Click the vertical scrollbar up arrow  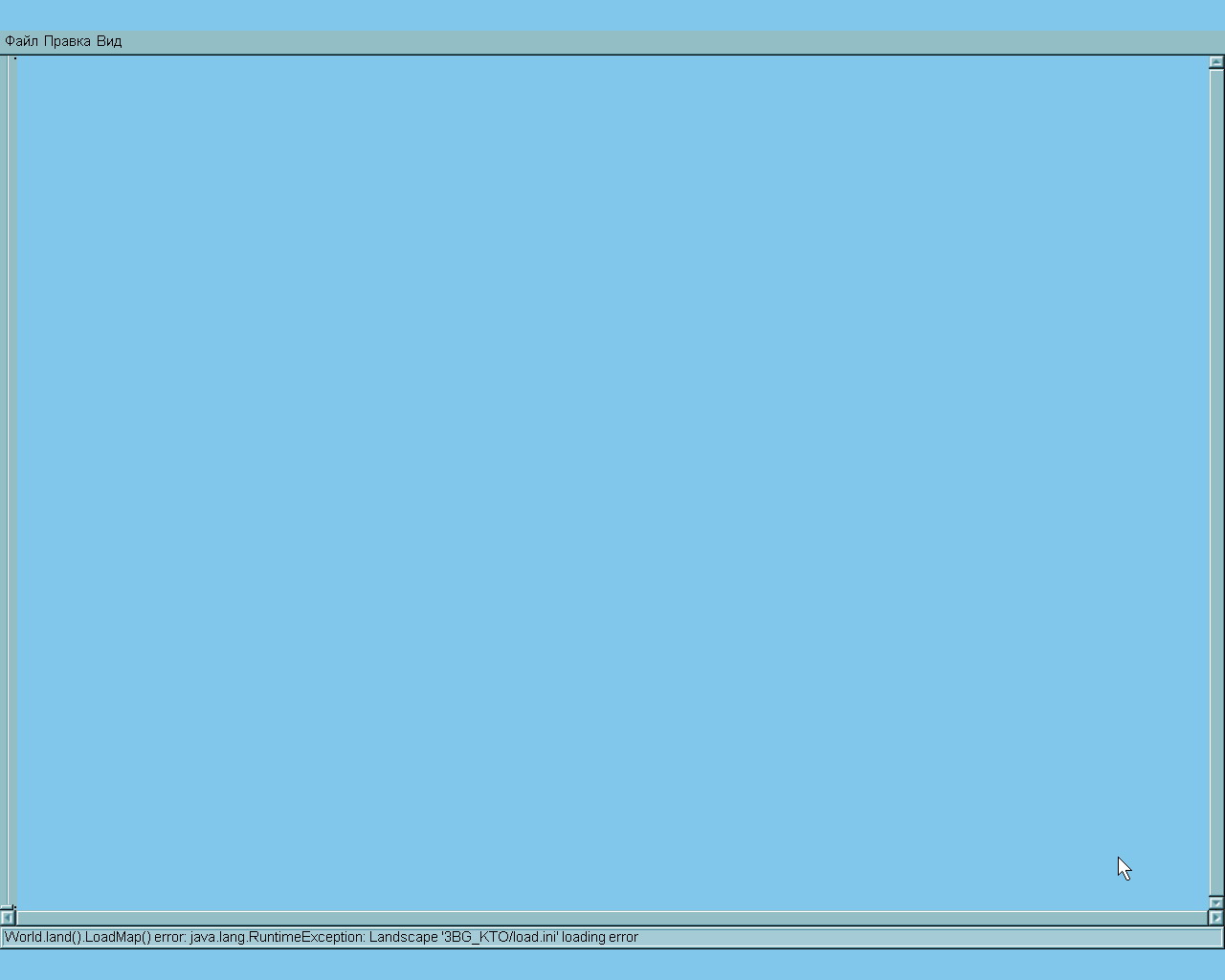point(1216,62)
